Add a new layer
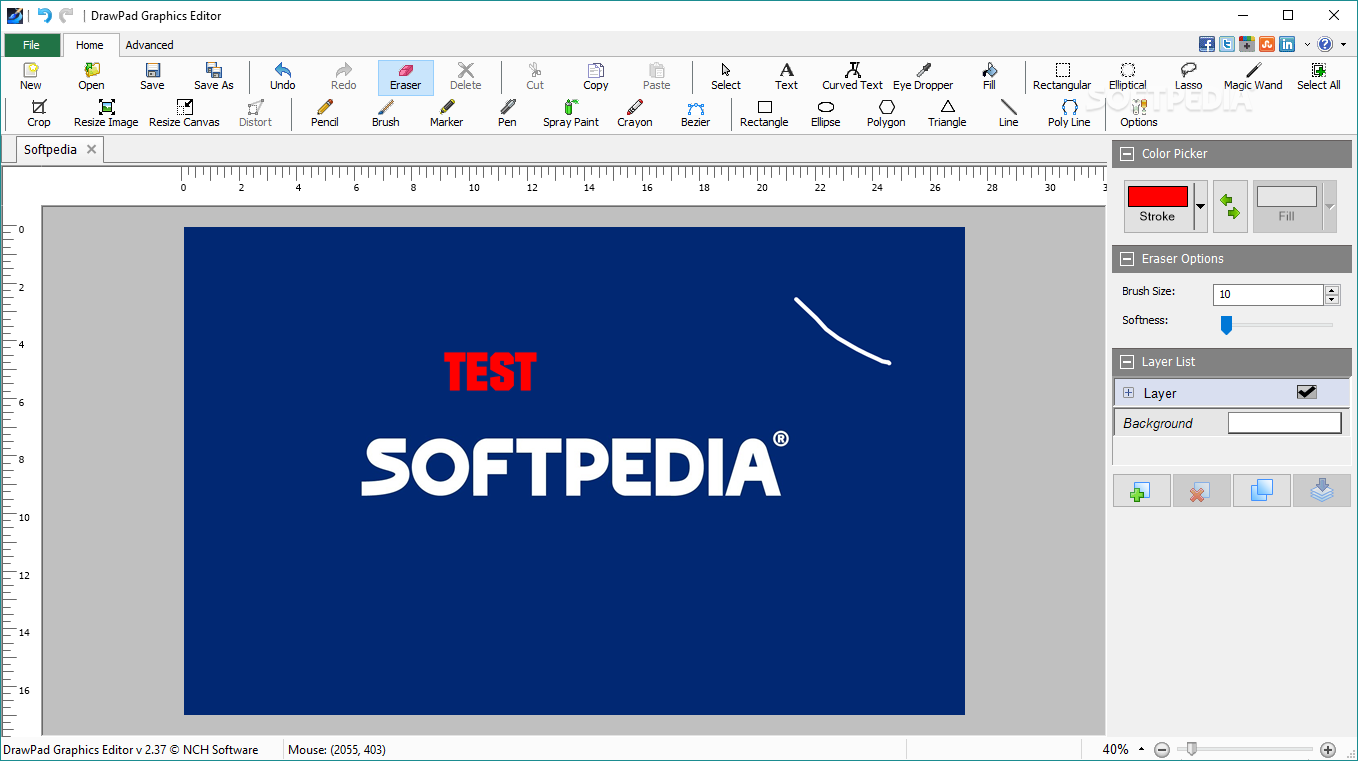Viewport: 1358px width, 761px height. [1141, 491]
